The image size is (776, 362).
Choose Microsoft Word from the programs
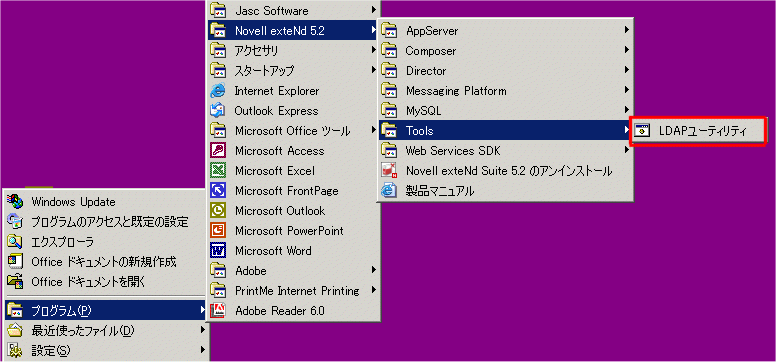point(293,251)
